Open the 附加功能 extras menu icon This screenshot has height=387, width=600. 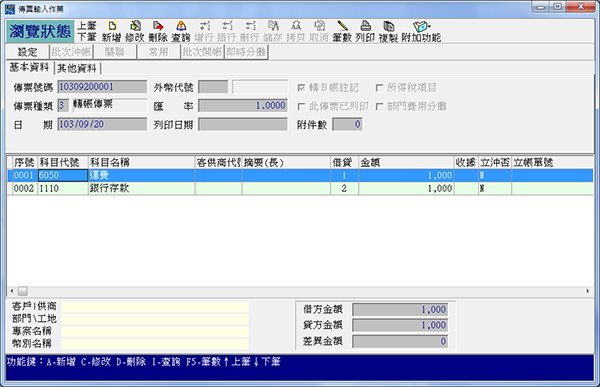point(421,31)
